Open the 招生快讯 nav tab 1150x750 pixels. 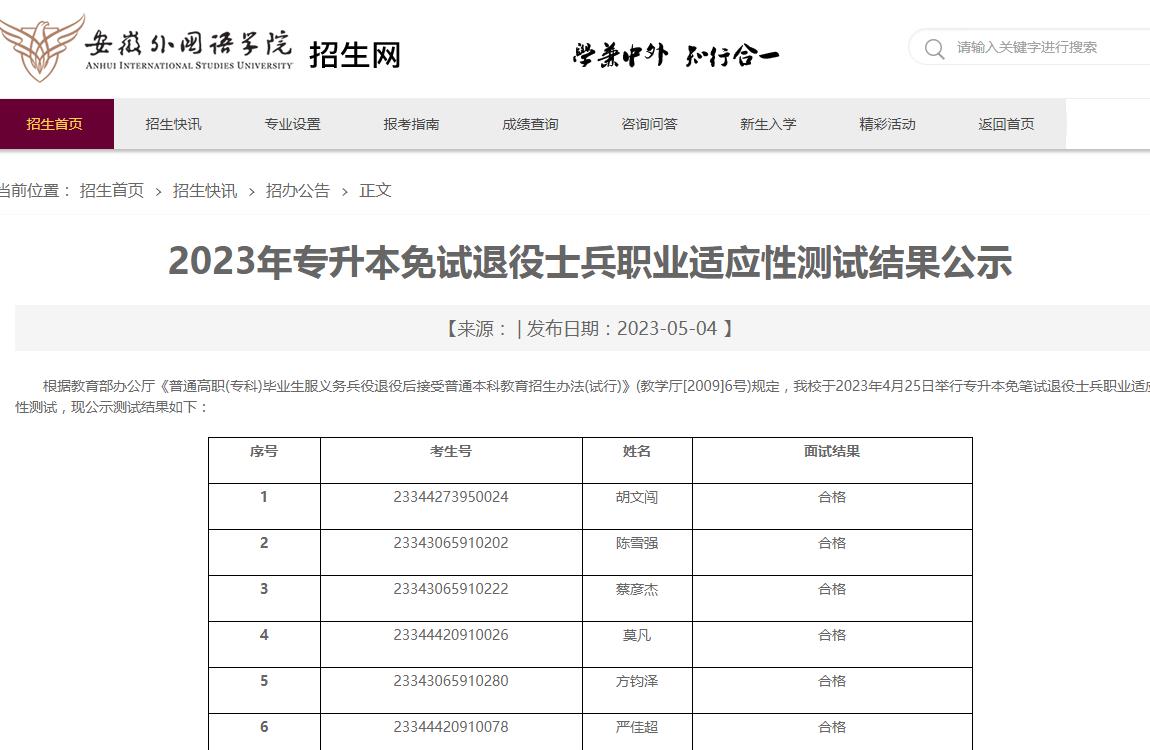tap(173, 124)
